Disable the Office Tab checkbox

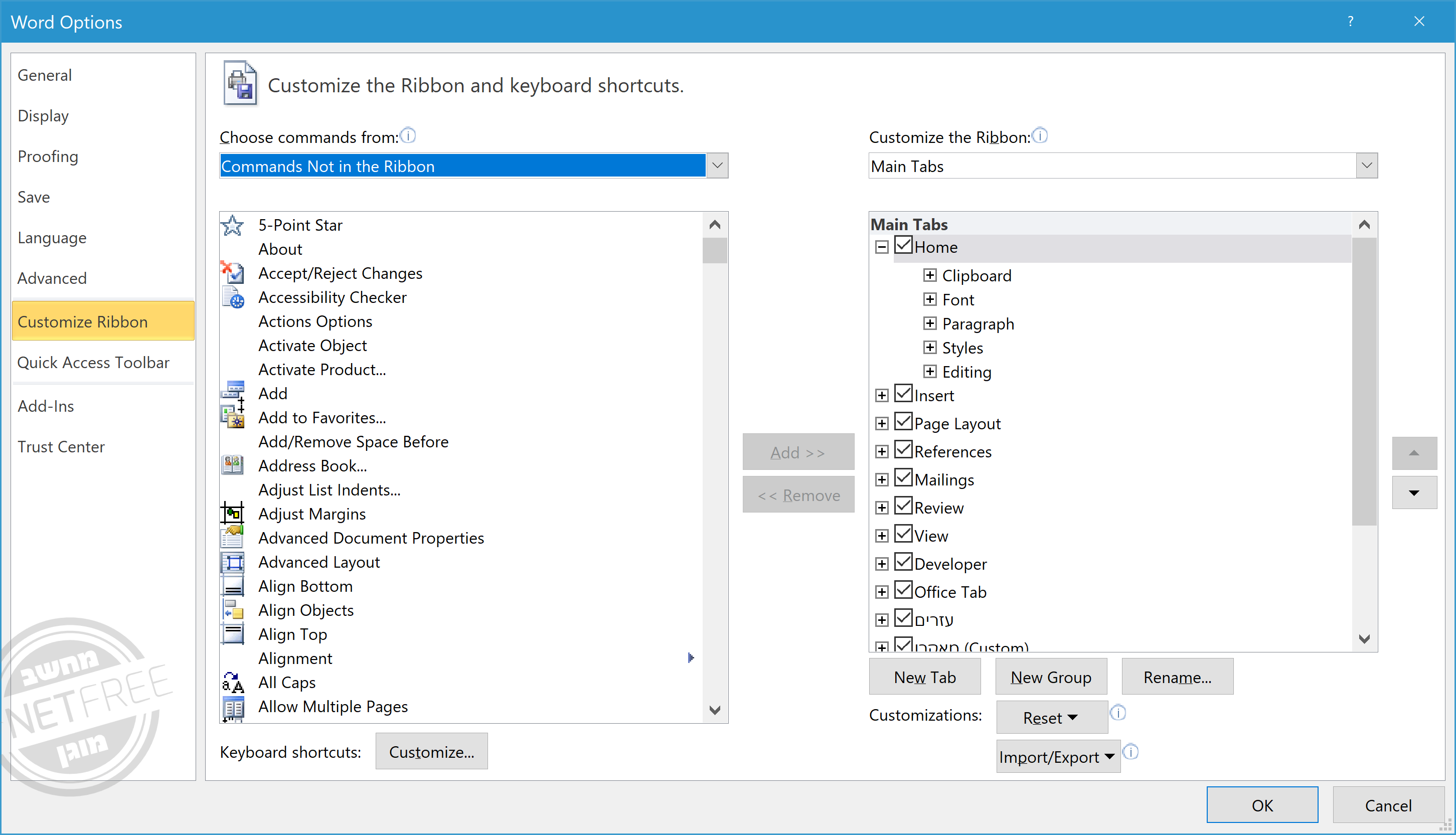(x=903, y=591)
